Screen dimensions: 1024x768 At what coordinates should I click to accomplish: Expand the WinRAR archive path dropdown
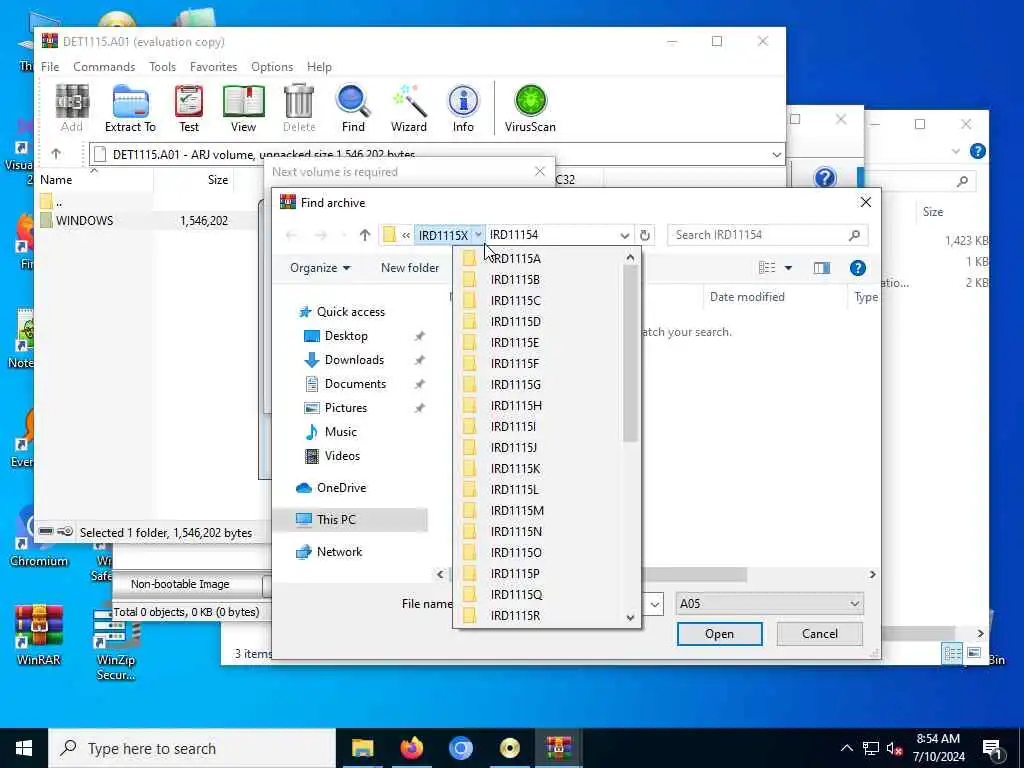click(x=776, y=155)
